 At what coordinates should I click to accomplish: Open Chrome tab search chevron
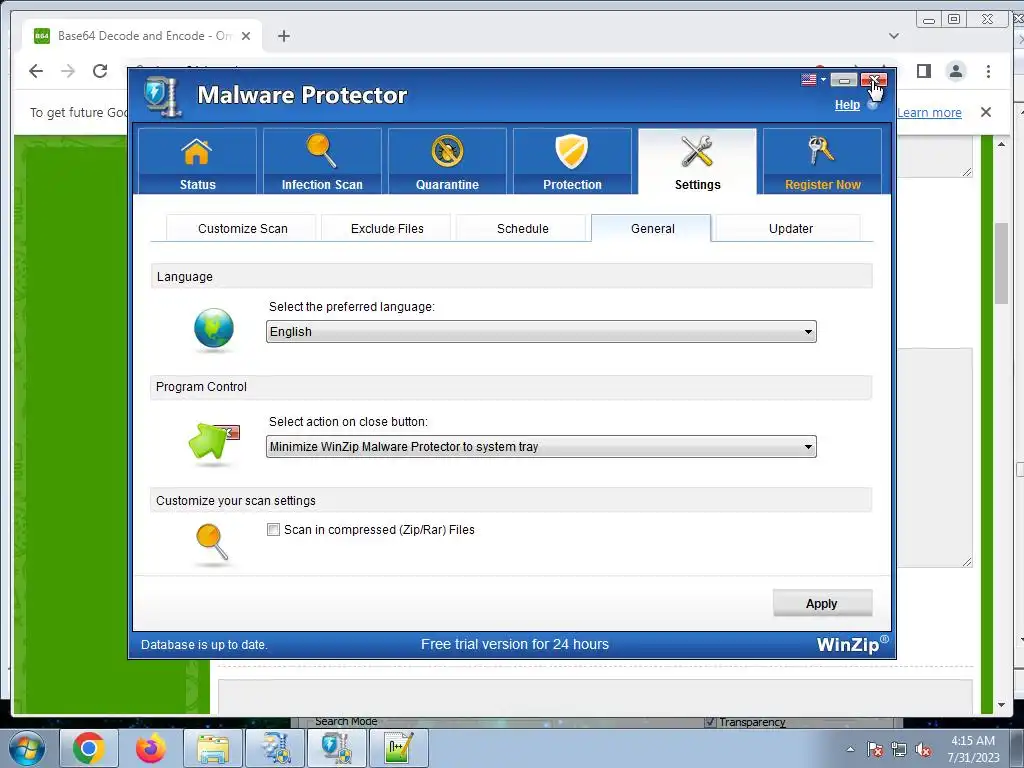pos(893,36)
